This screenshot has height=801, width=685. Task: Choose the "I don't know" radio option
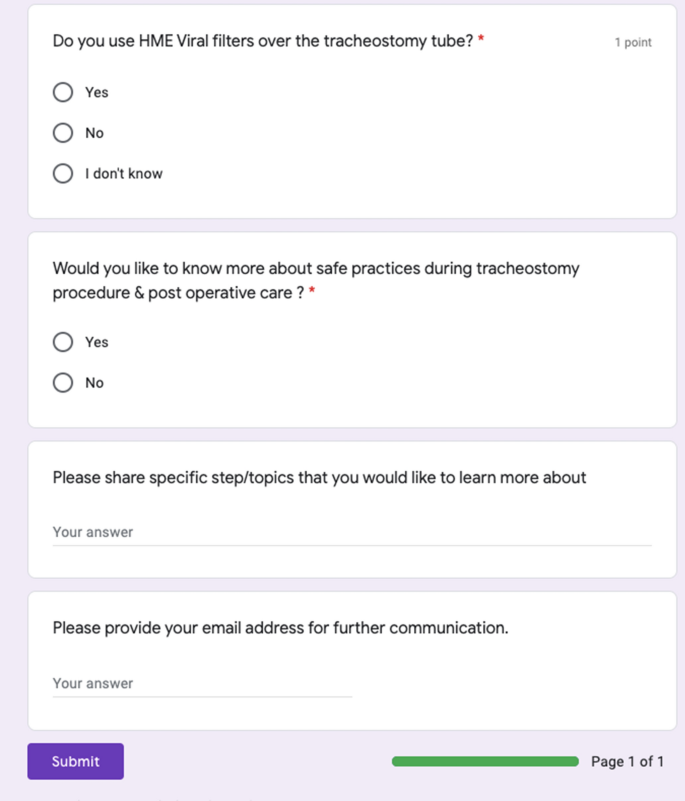63,174
